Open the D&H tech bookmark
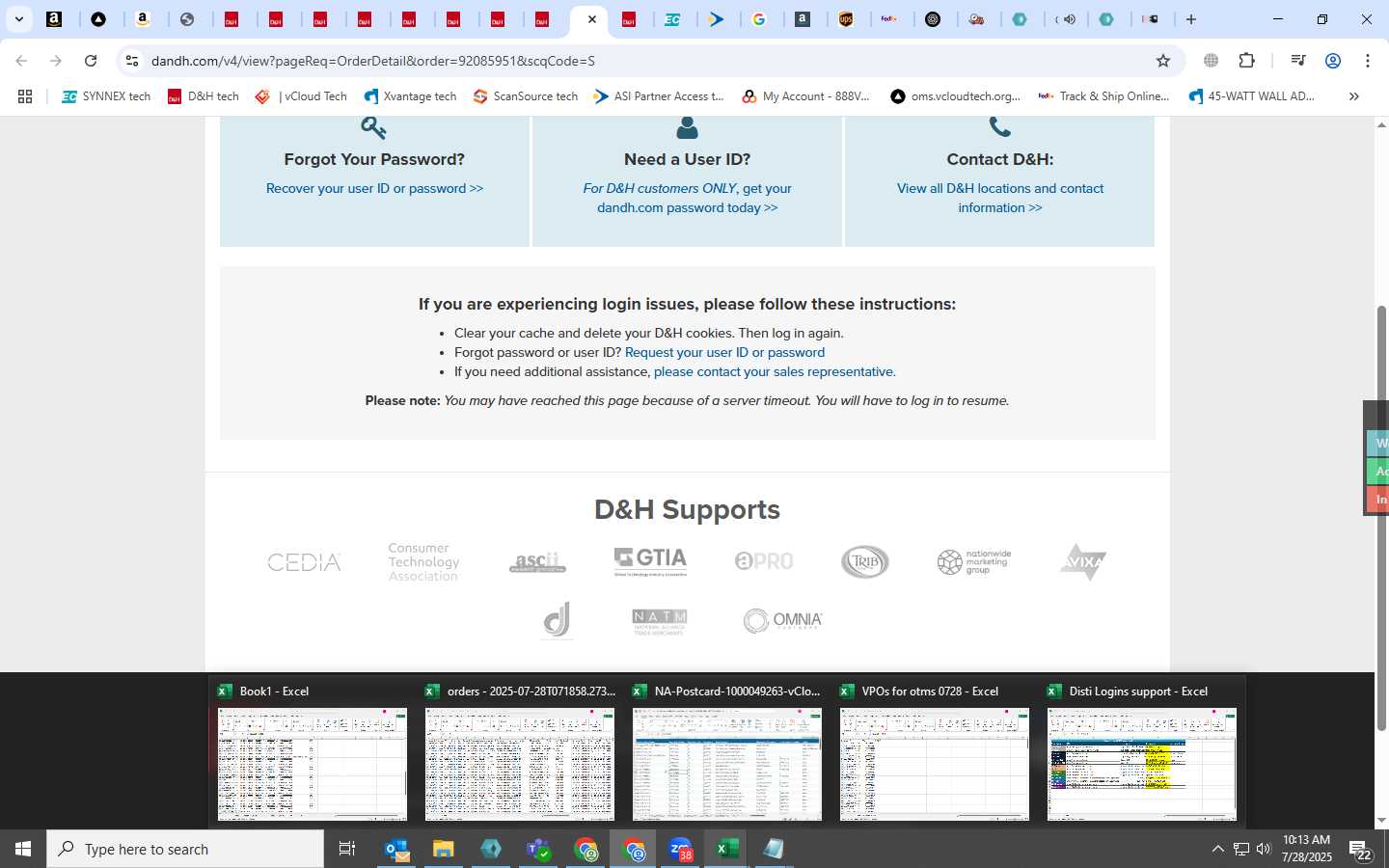The height and width of the screenshot is (868, 1389). click(203, 96)
